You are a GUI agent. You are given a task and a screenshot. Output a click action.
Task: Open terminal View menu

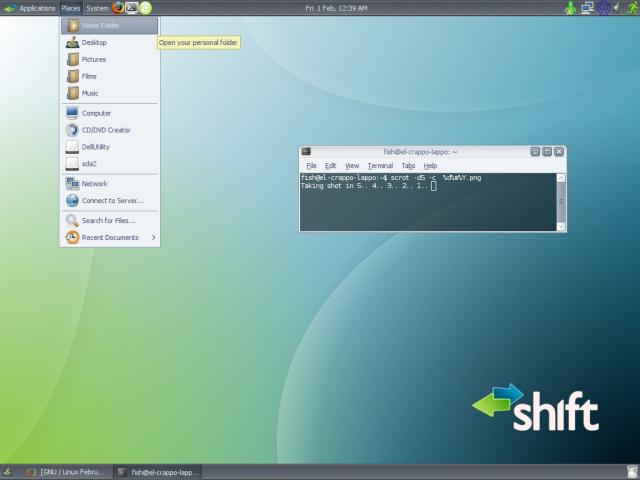(x=352, y=165)
